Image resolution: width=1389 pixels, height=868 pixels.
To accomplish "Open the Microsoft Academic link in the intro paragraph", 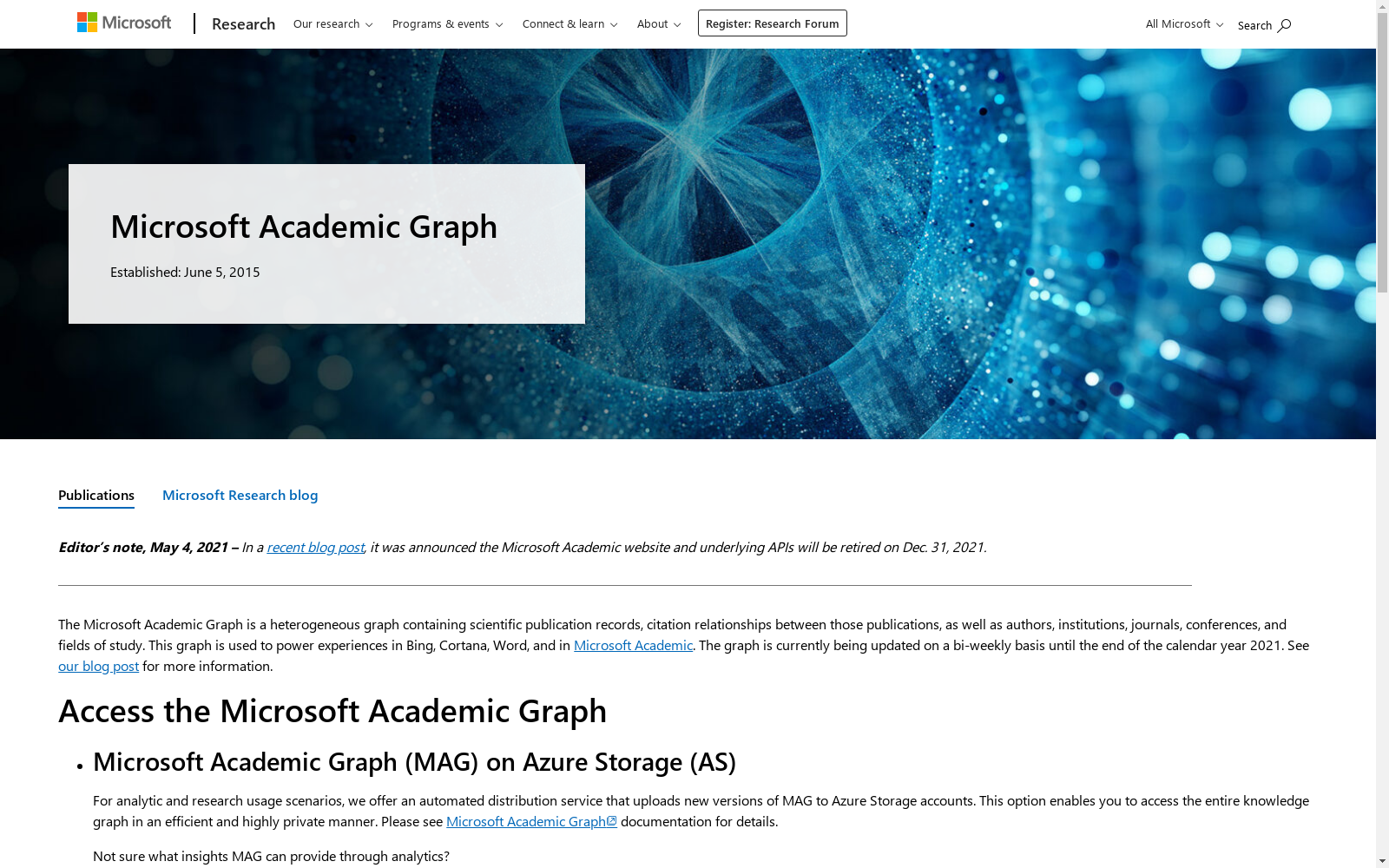I will click(x=633, y=645).
